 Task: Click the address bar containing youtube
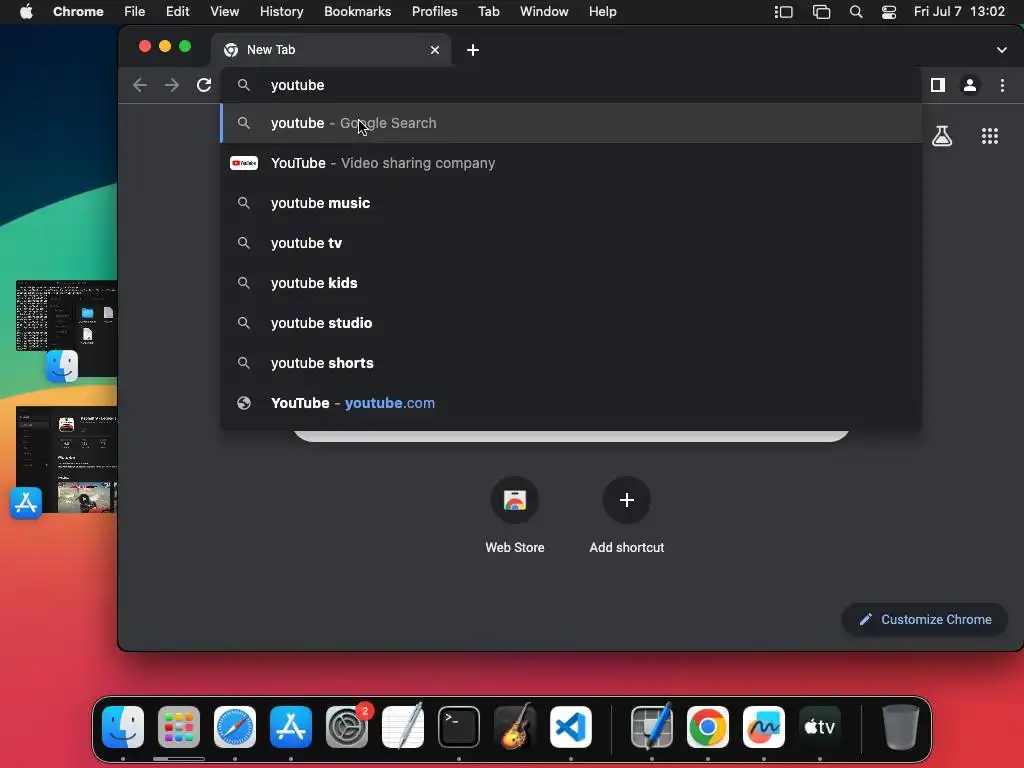[571, 85]
